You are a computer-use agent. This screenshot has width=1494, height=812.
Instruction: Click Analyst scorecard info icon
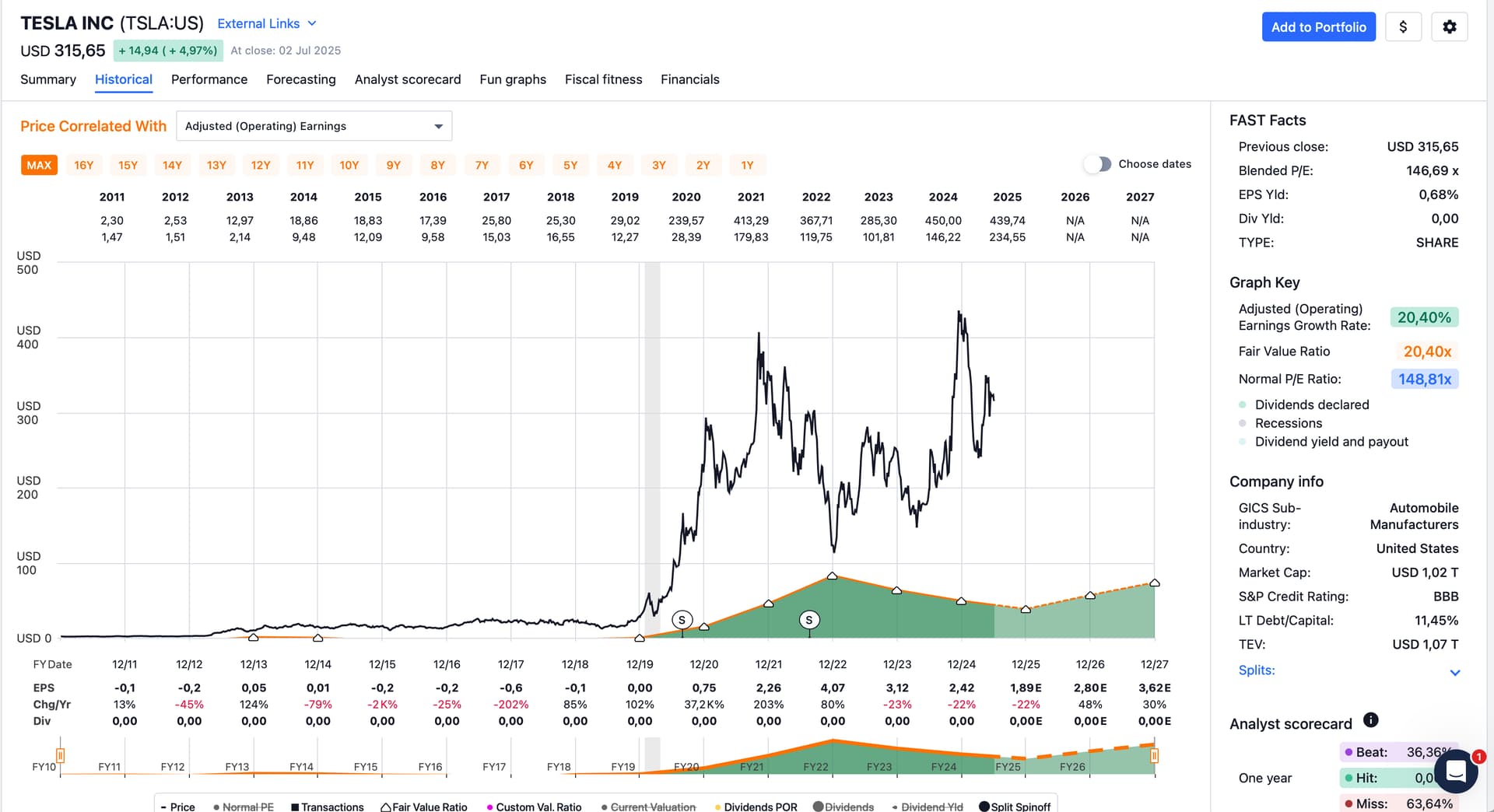[1371, 720]
